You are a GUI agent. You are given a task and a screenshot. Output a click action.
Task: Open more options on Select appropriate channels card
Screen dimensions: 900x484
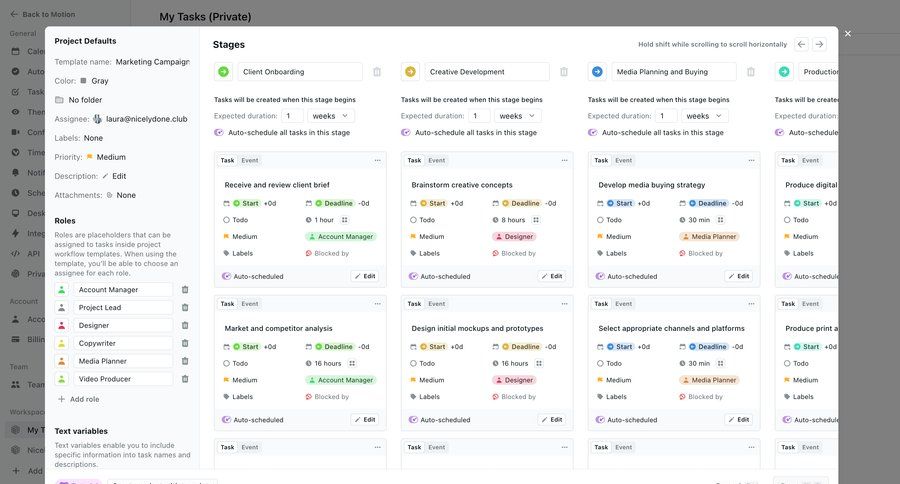751,304
